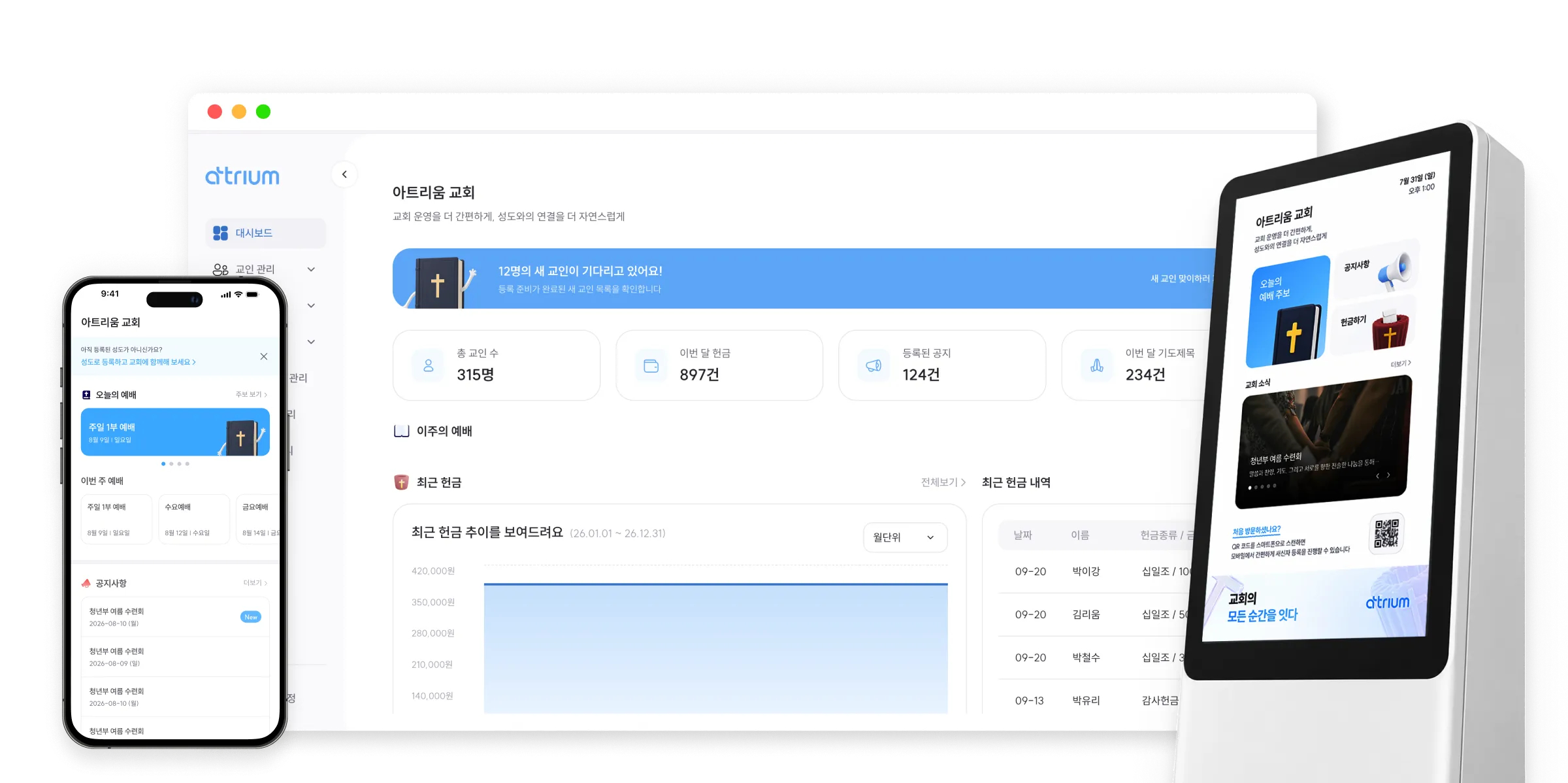Open the phone notice dated 2026-08-09
This screenshot has width=1568, height=783.
coord(175,657)
